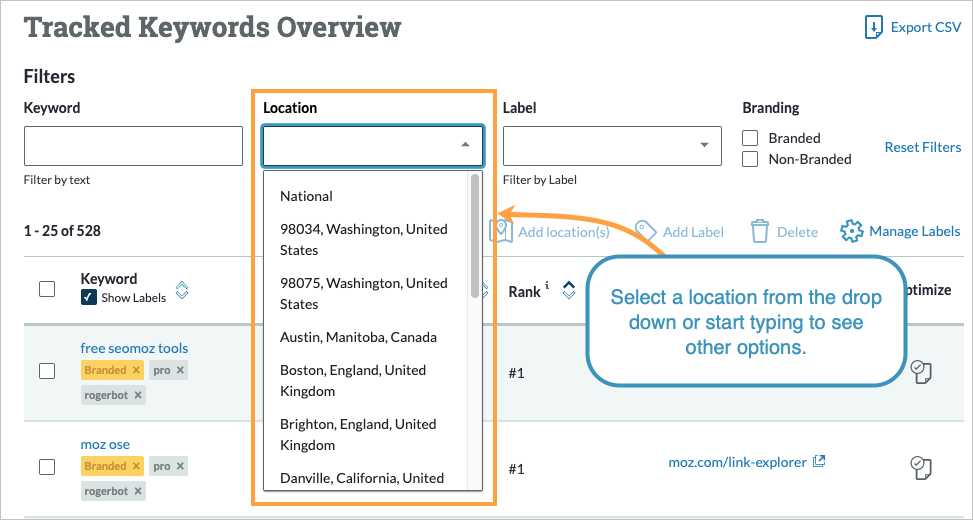Click optimize icon for moz ose row
This screenshot has width=973, height=520.
tap(921, 467)
